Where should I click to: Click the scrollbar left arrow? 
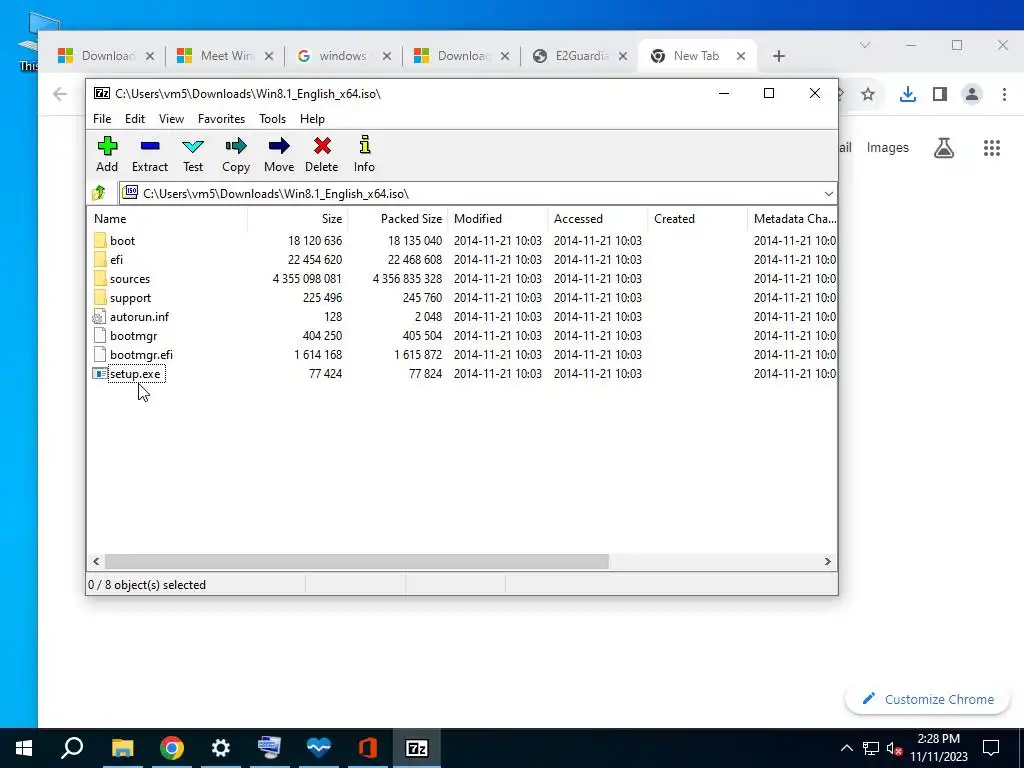coord(96,562)
